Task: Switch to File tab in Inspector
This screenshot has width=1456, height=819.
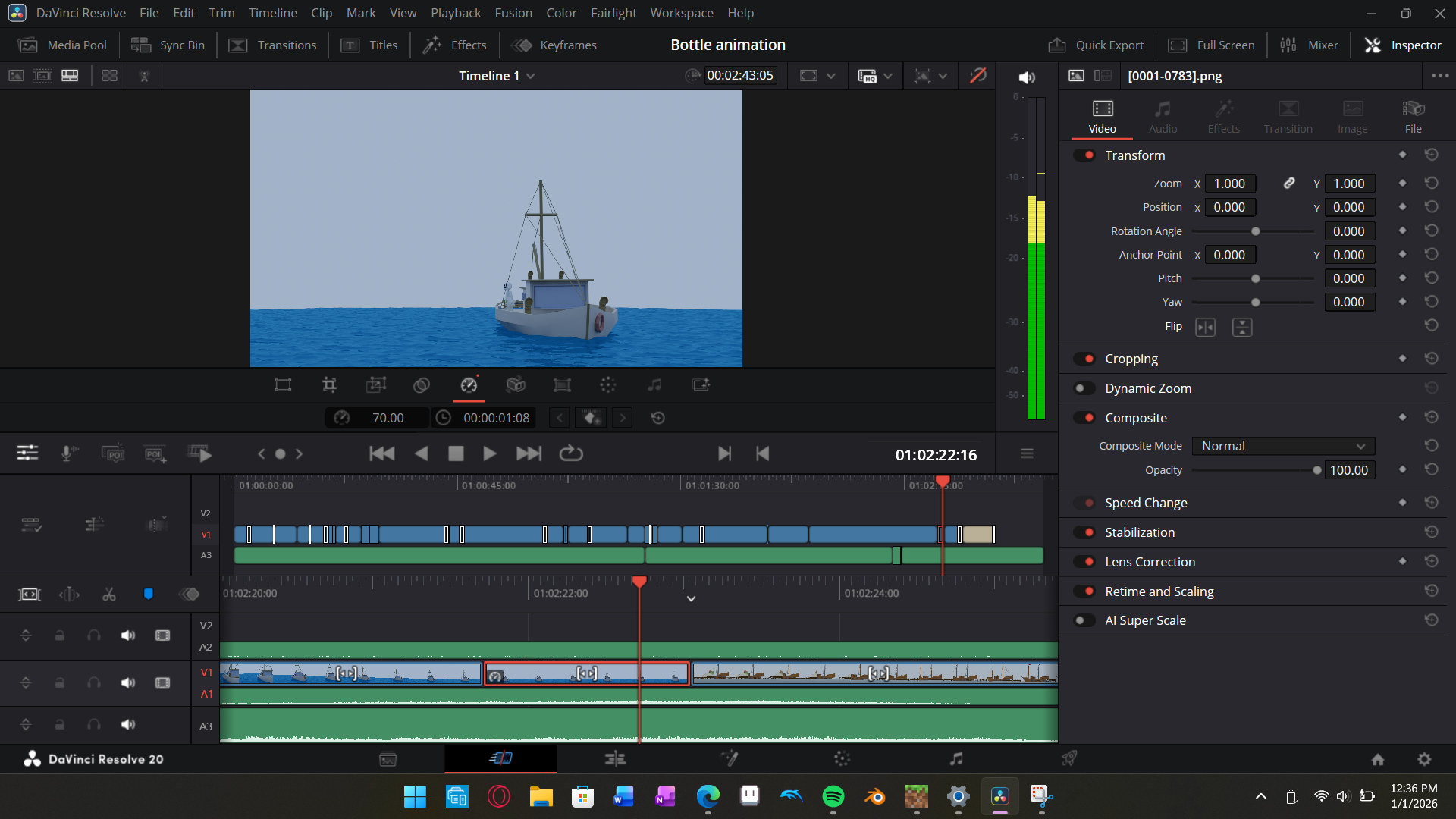Action: 1413,117
